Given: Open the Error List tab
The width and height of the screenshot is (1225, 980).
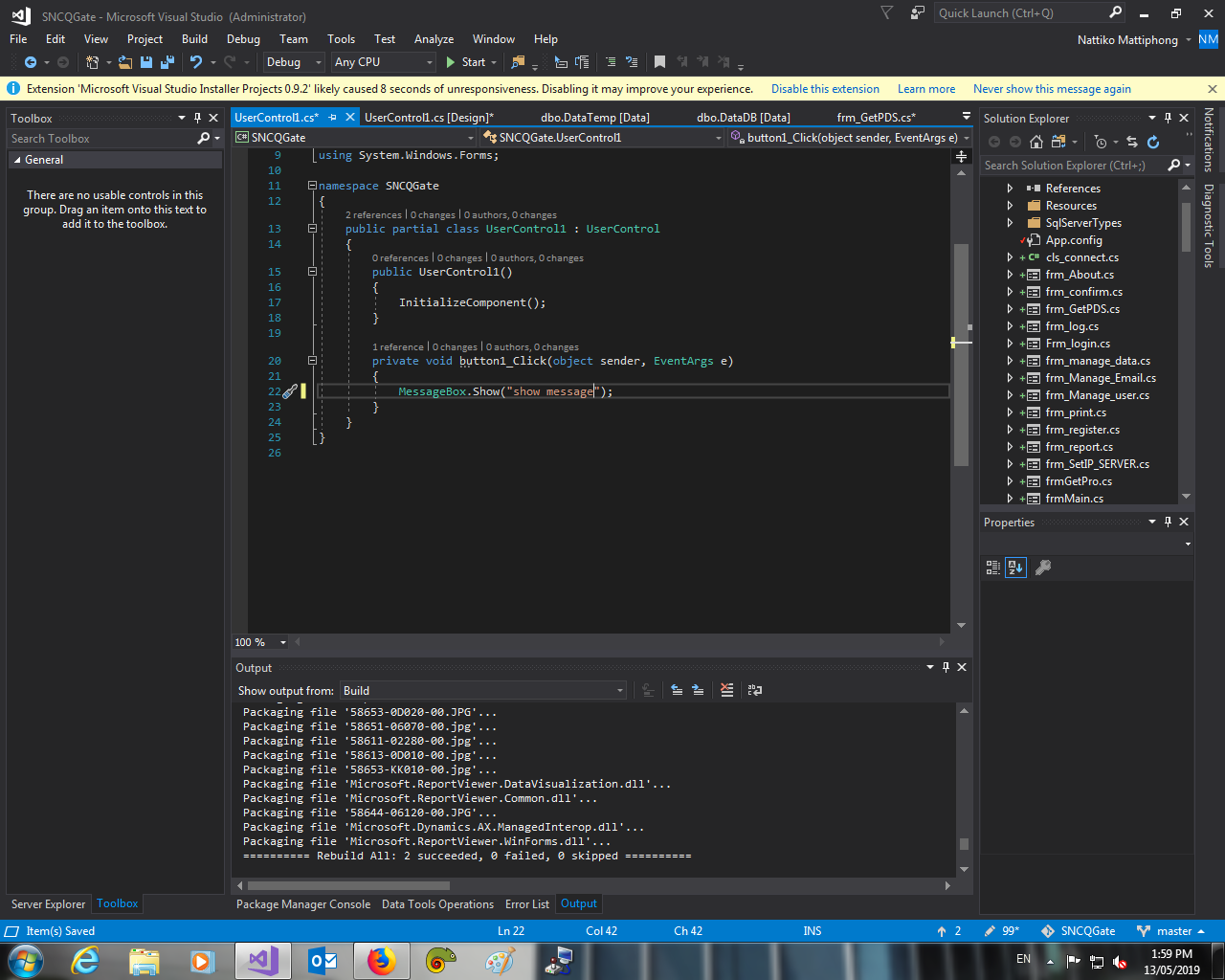Looking at the screenshot, I should 527,904.
